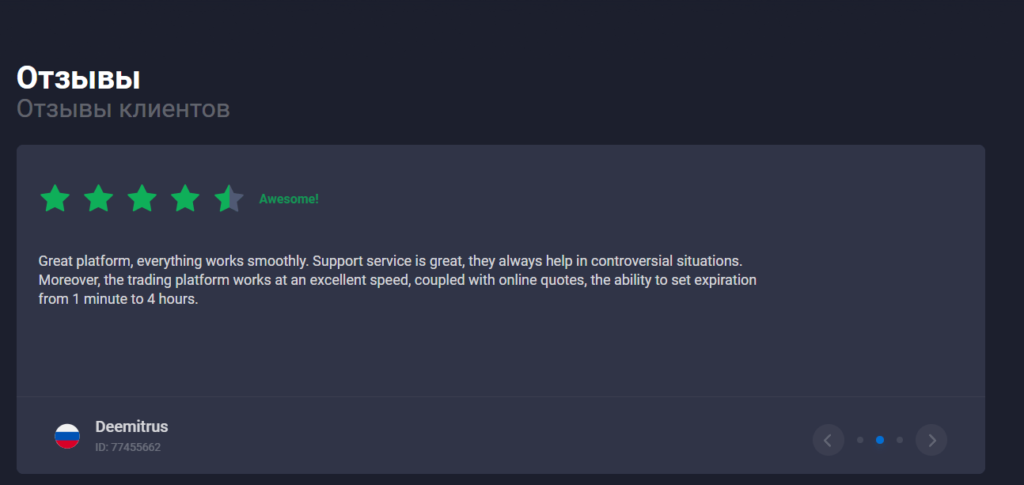Click the Отзывы heading
1024x485 pixels.
tap(78, 78)
